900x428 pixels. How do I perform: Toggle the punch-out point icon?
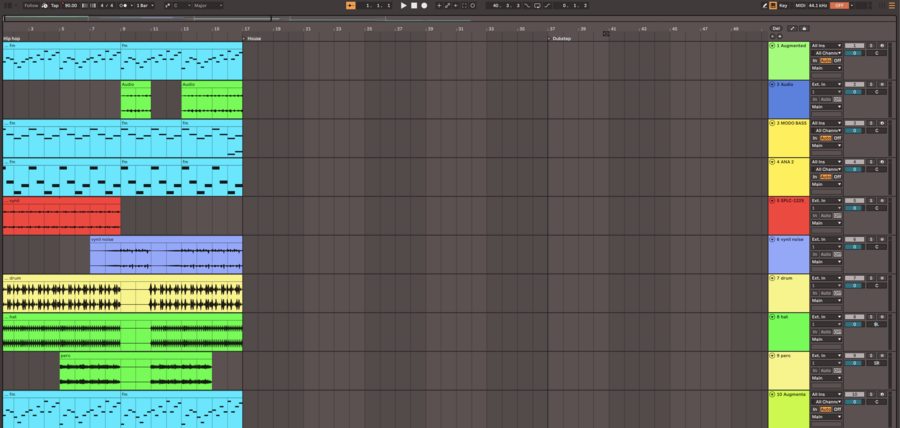coord(548,6)
